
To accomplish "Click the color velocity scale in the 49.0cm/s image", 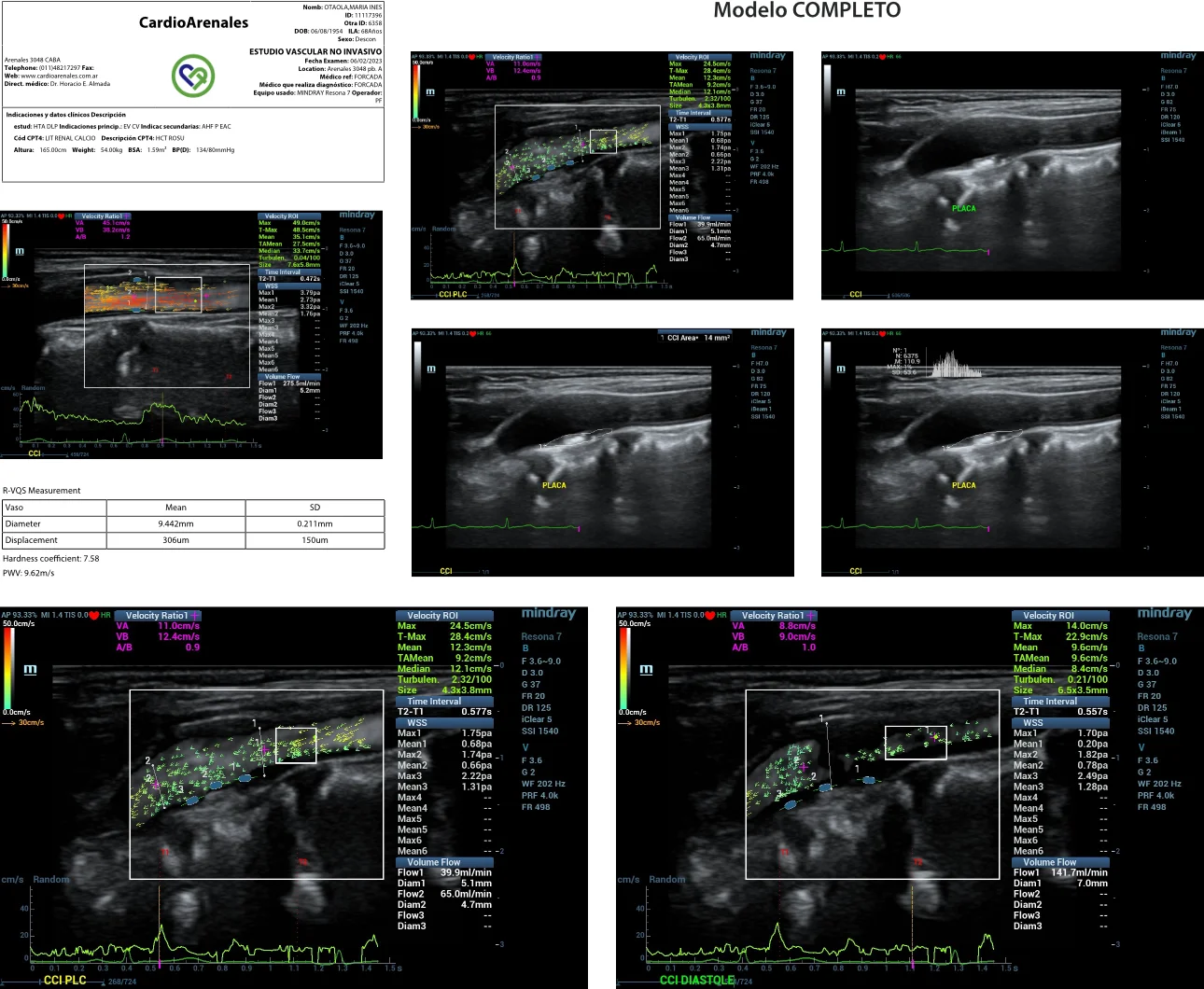I will (x=4, y=250).
